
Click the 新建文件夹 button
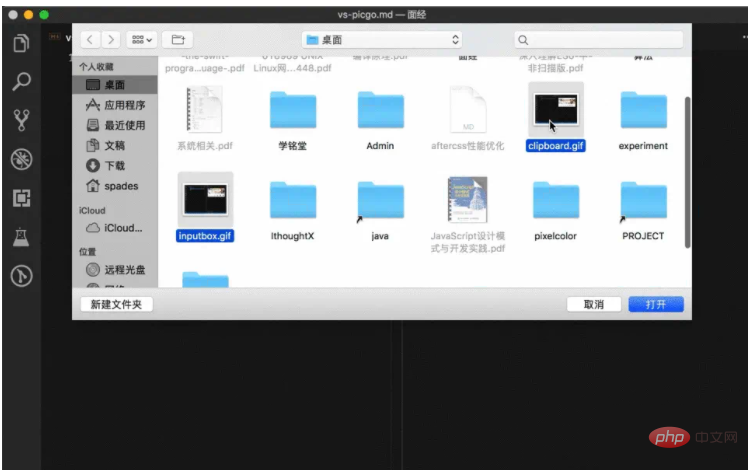(116, 304)
